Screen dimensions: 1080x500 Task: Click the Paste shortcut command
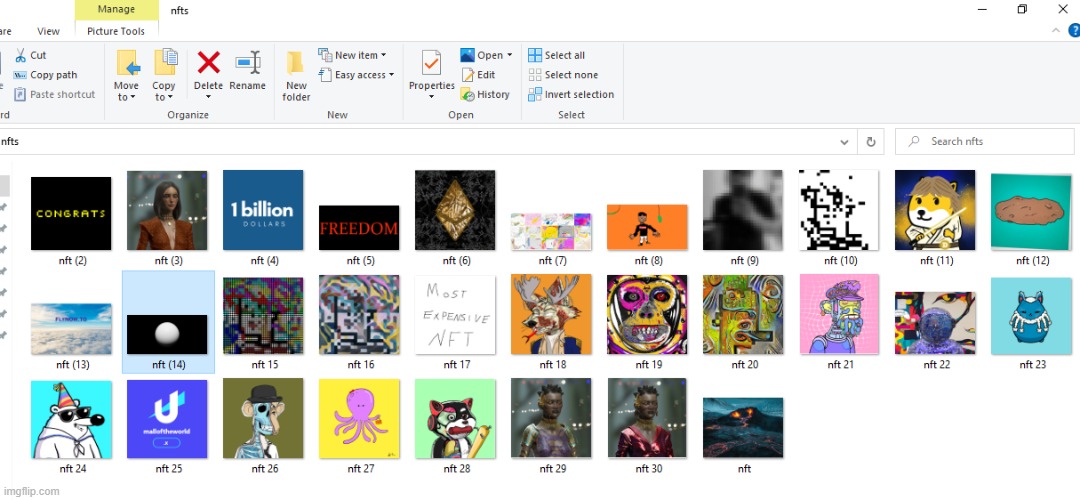coord(54,94)
